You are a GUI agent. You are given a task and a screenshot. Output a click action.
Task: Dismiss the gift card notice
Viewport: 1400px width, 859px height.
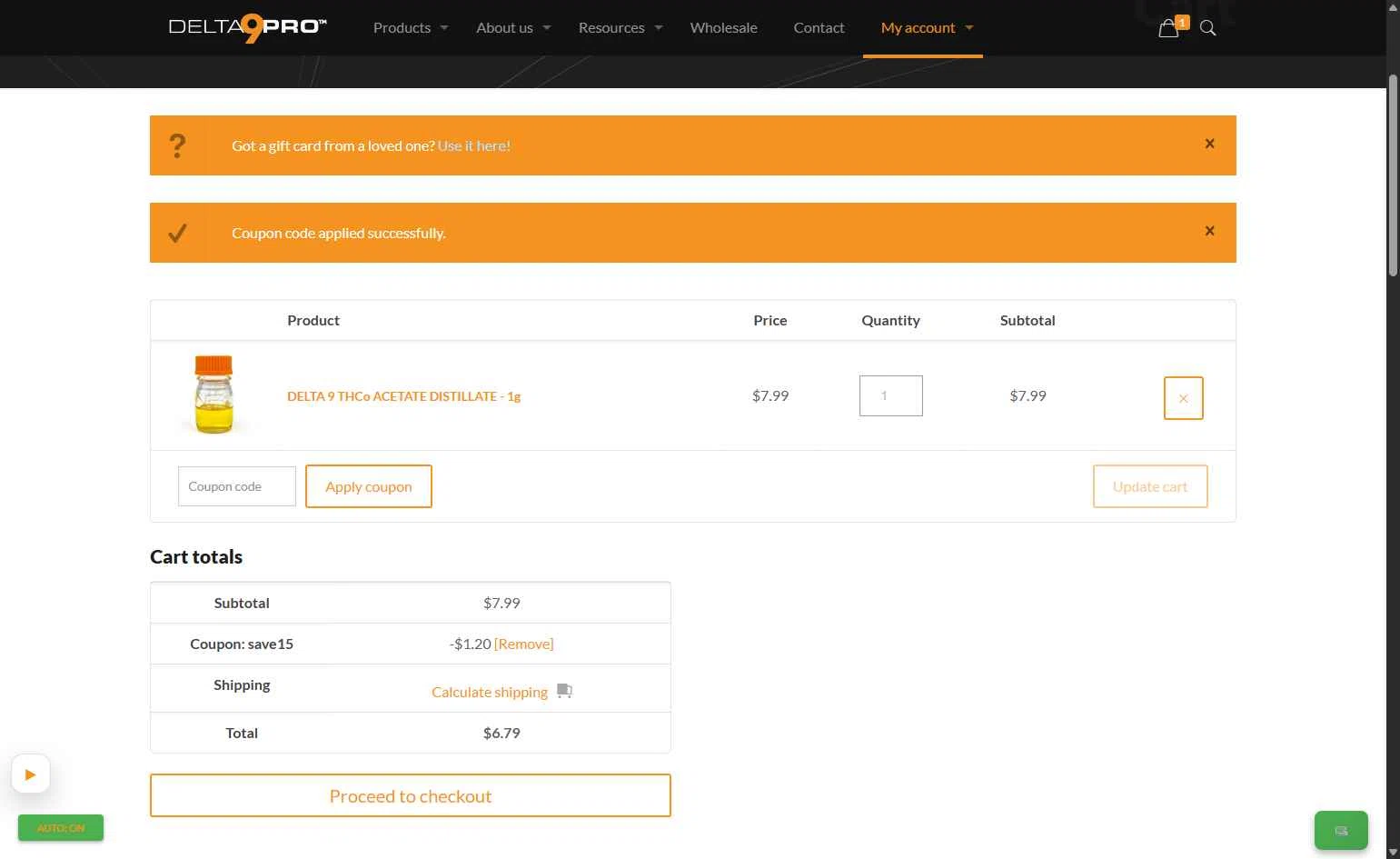click(x=1209, y=144)
